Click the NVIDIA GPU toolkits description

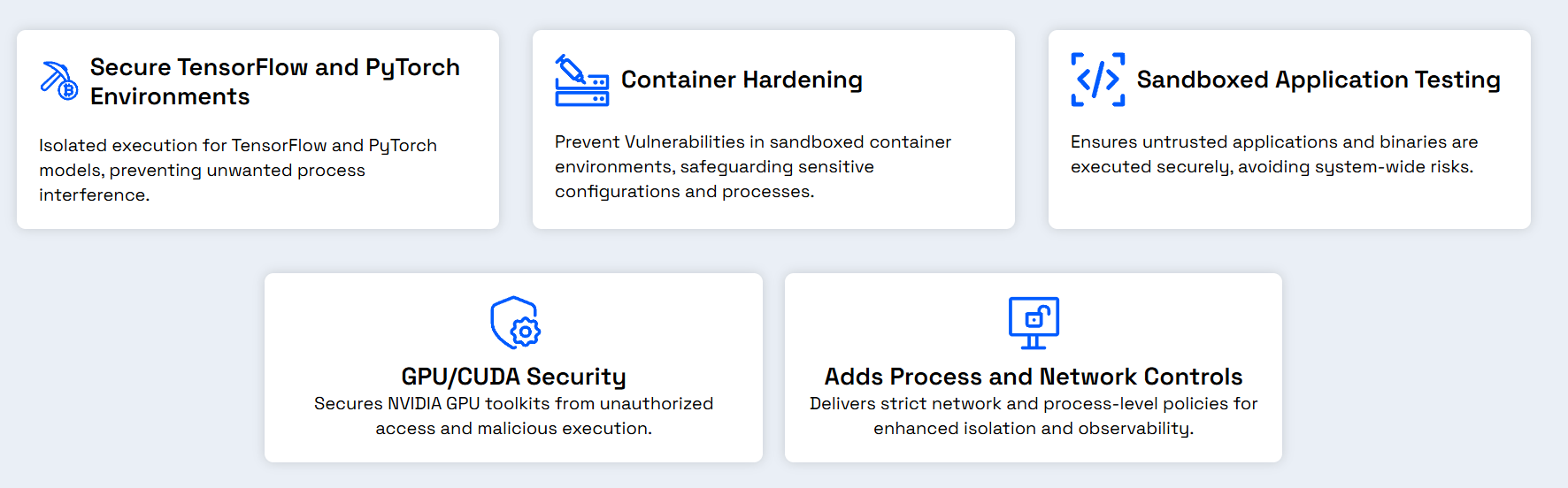click(513, 416)
